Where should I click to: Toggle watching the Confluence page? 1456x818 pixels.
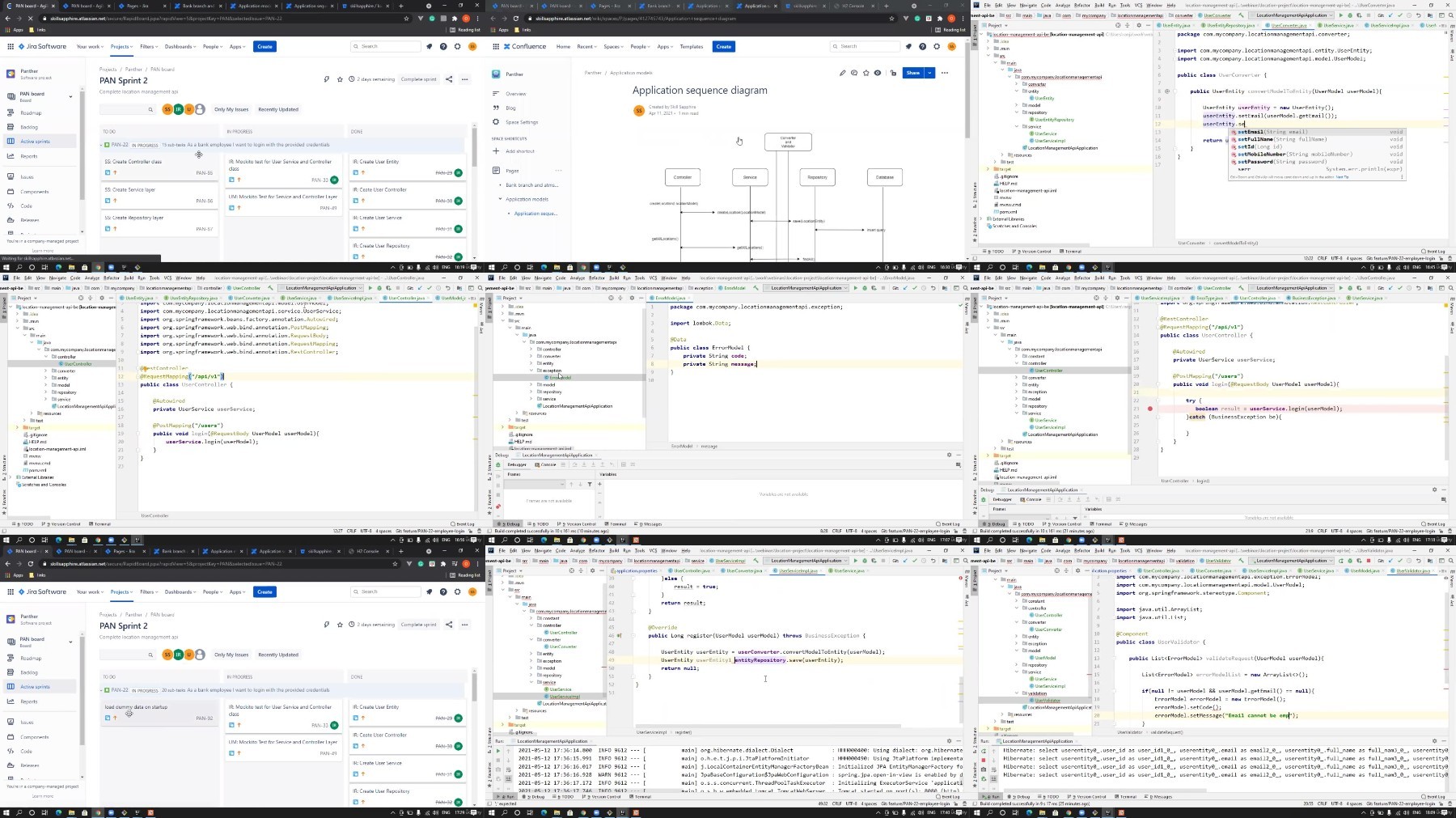pos(878,73)
